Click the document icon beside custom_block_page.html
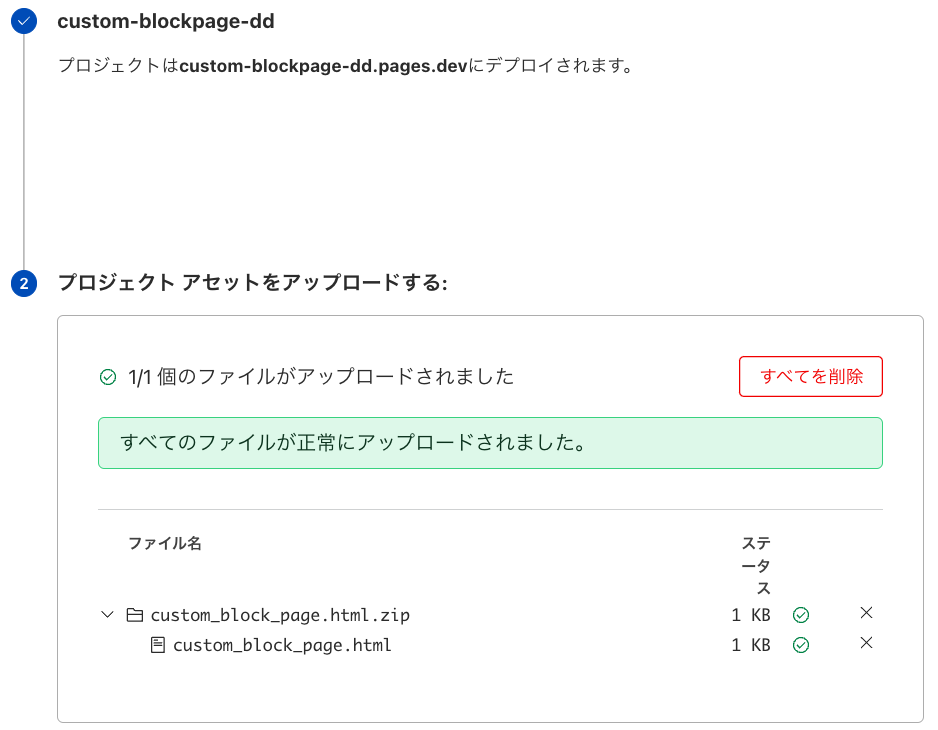This screenshot has height=730, width=938. [160, 645]
